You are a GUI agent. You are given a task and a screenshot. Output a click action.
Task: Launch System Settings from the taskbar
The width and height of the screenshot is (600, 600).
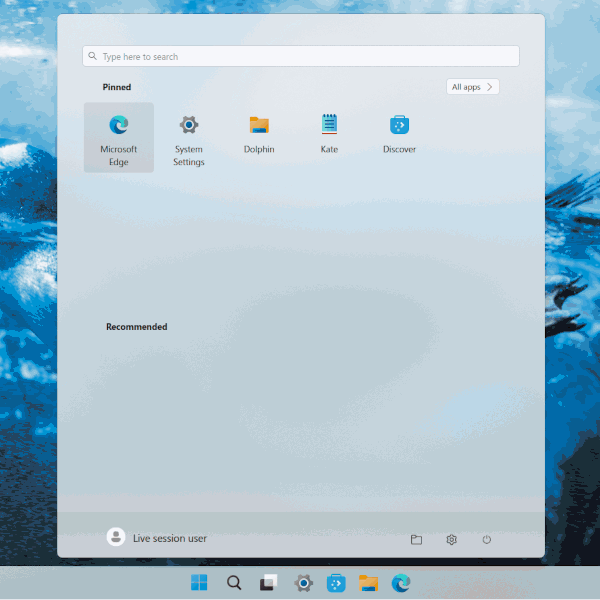pos(303,583)
